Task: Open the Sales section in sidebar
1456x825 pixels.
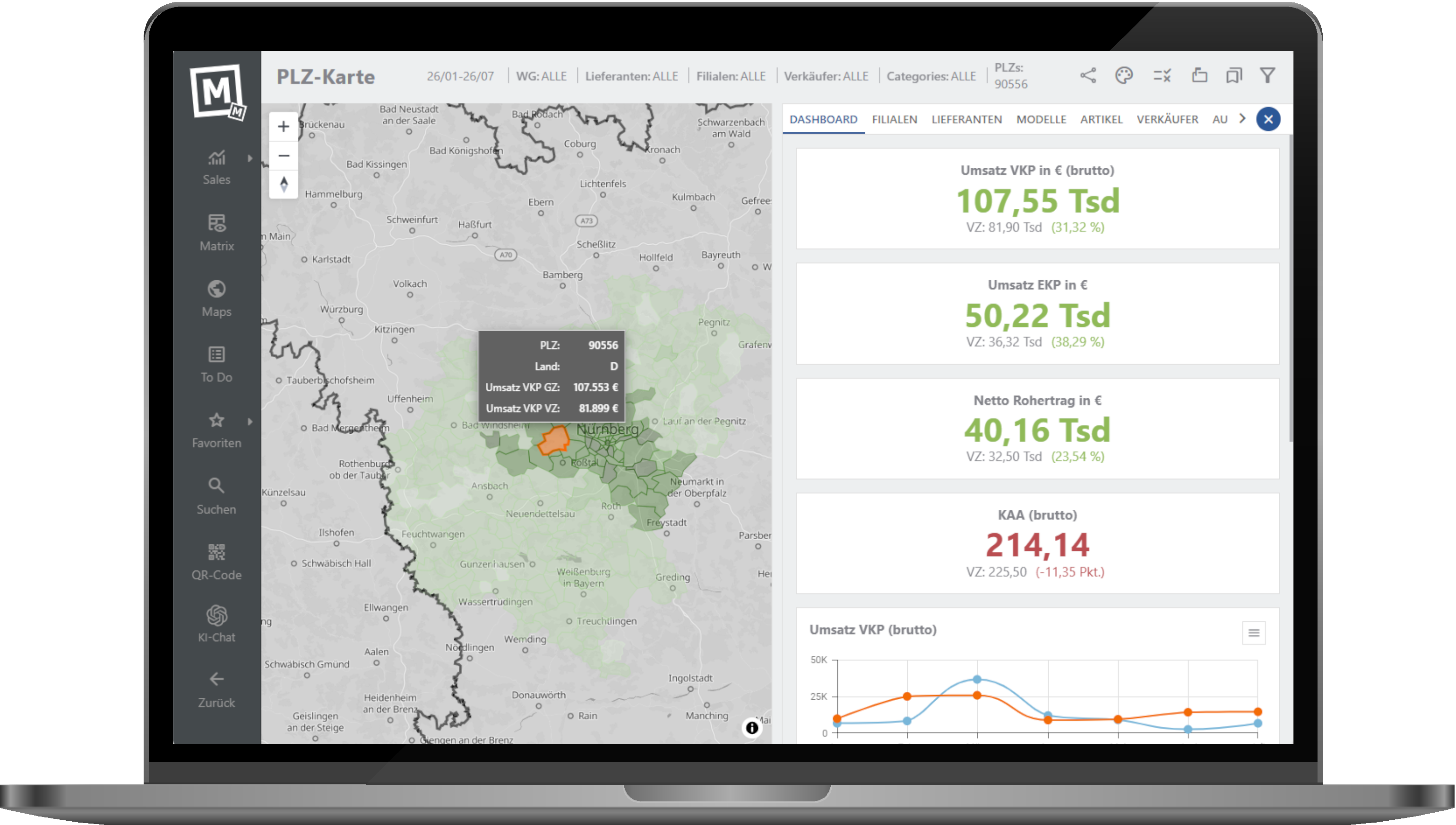Action: coord(216,168)
